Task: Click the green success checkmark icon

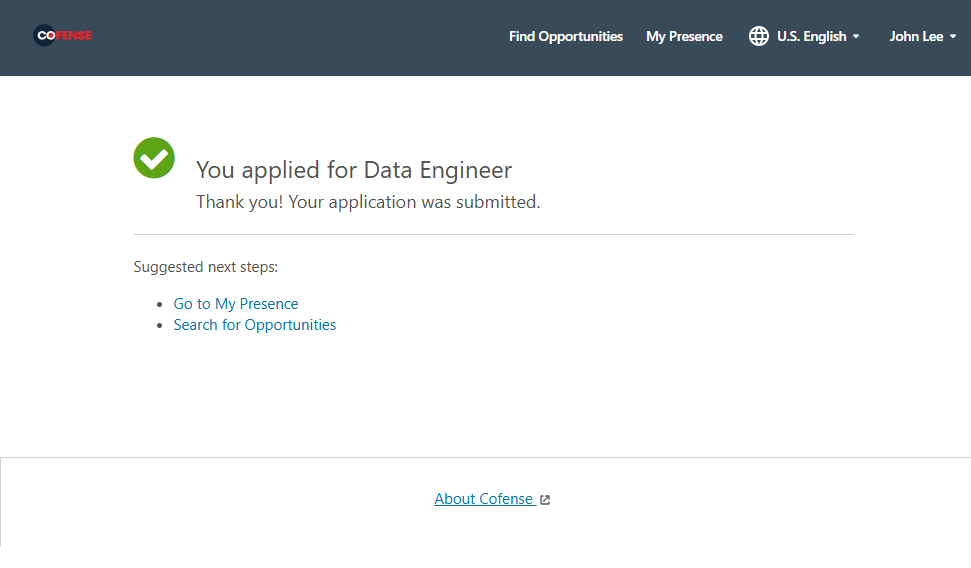Action: pos(154,158)
